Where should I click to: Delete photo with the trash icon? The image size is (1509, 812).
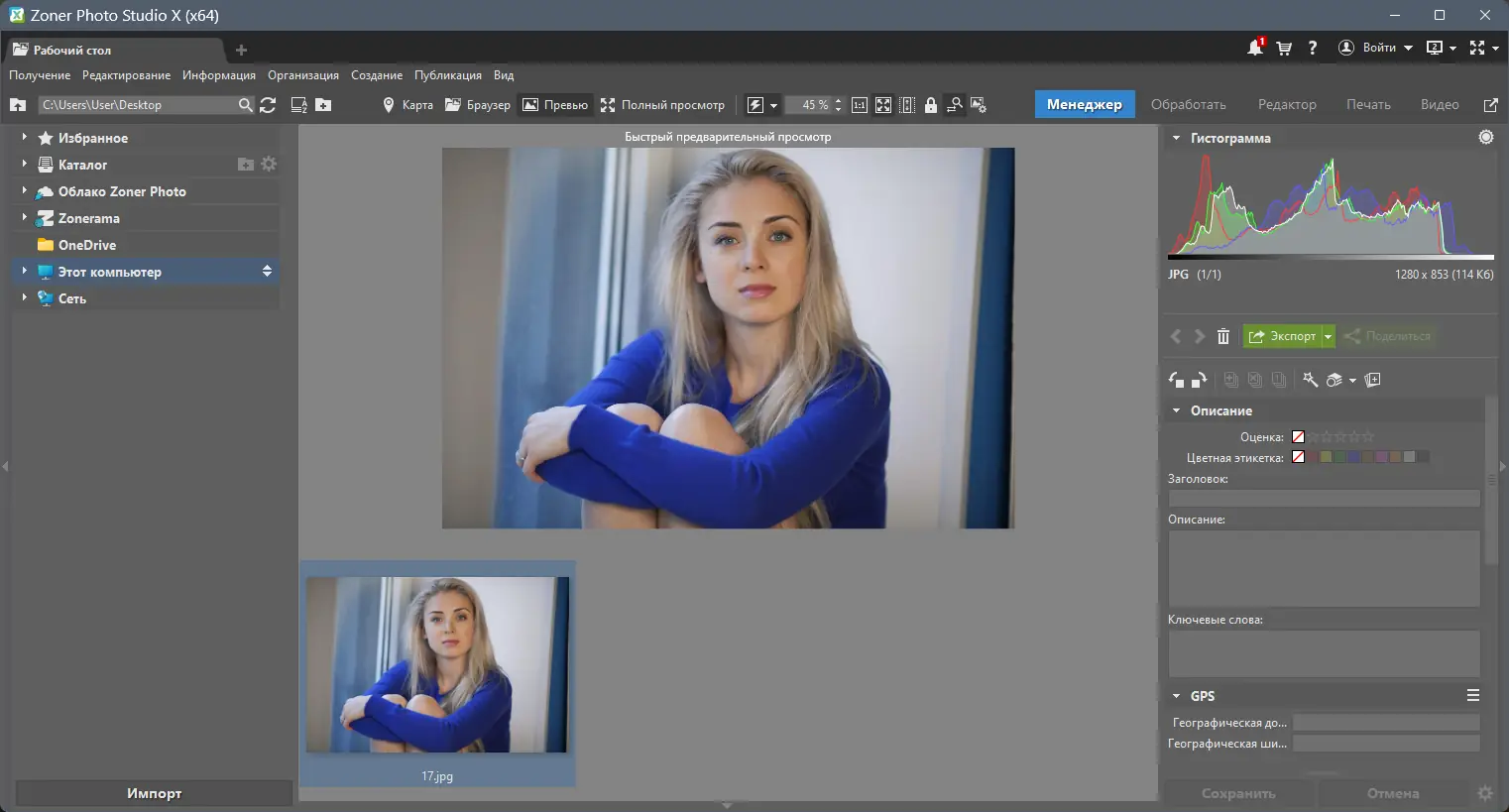pos(1223,336)
